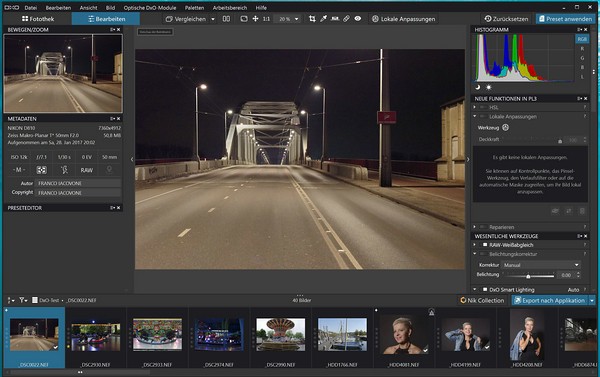Open the filmstrip filter funnel dropdown

(x=23, y=300)
